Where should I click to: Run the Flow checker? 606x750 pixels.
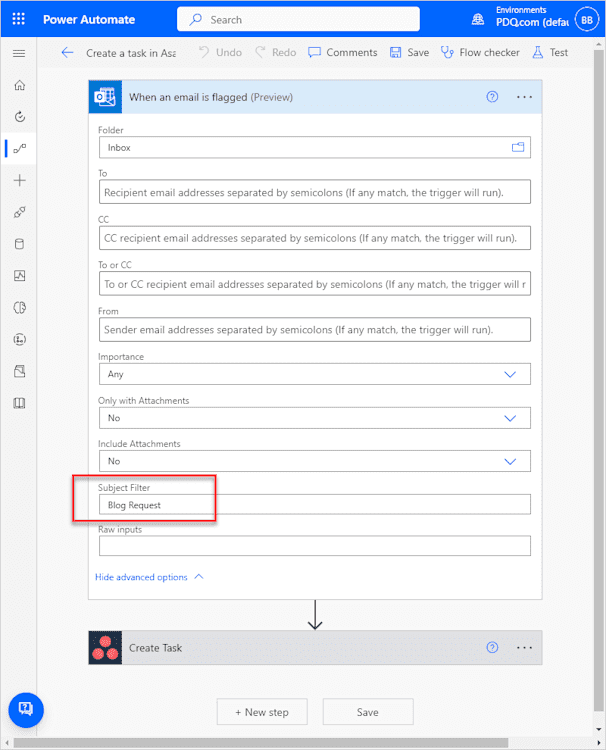(x=480, y=53)
